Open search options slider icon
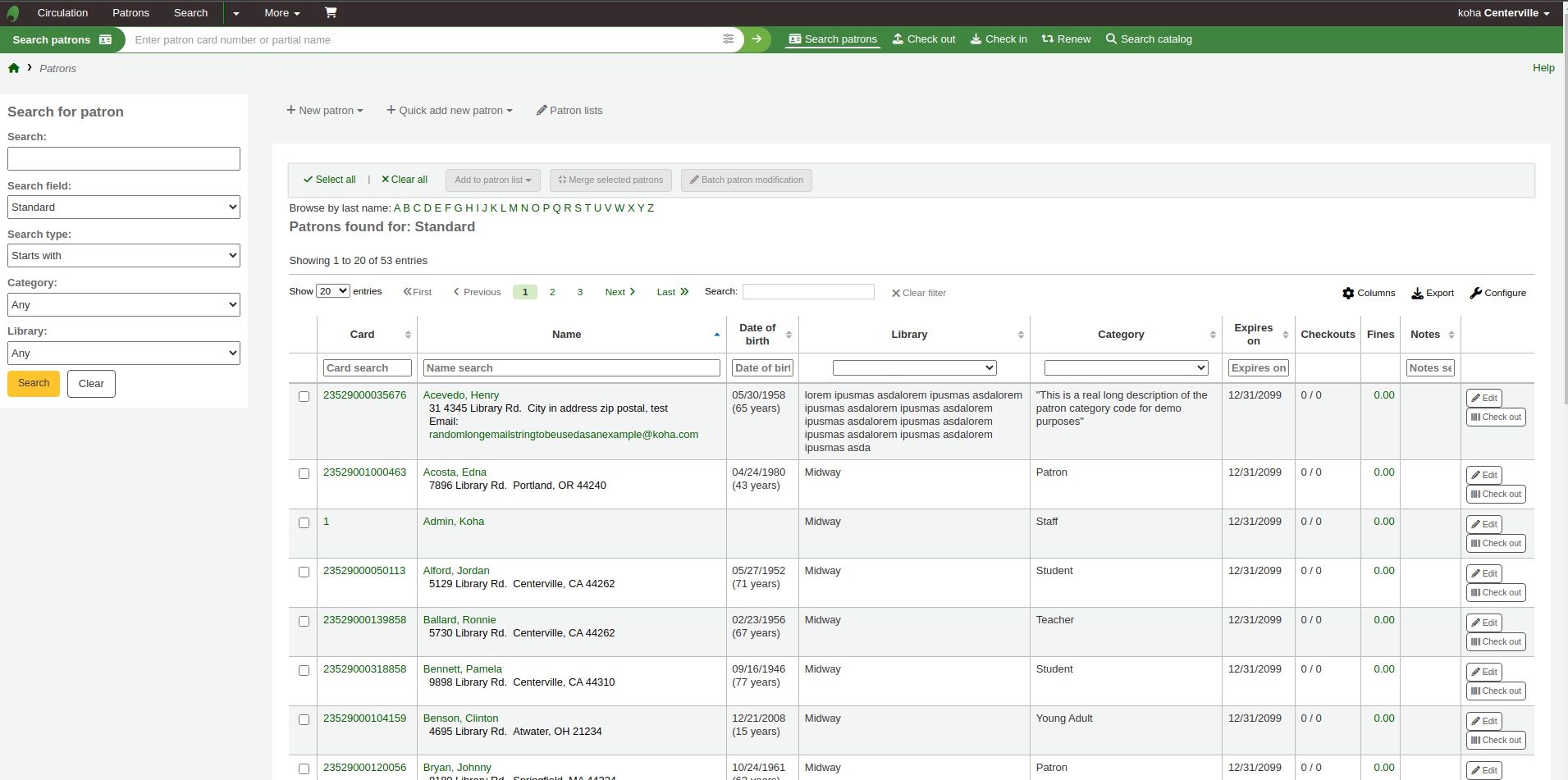 click(x=728, y=39)
